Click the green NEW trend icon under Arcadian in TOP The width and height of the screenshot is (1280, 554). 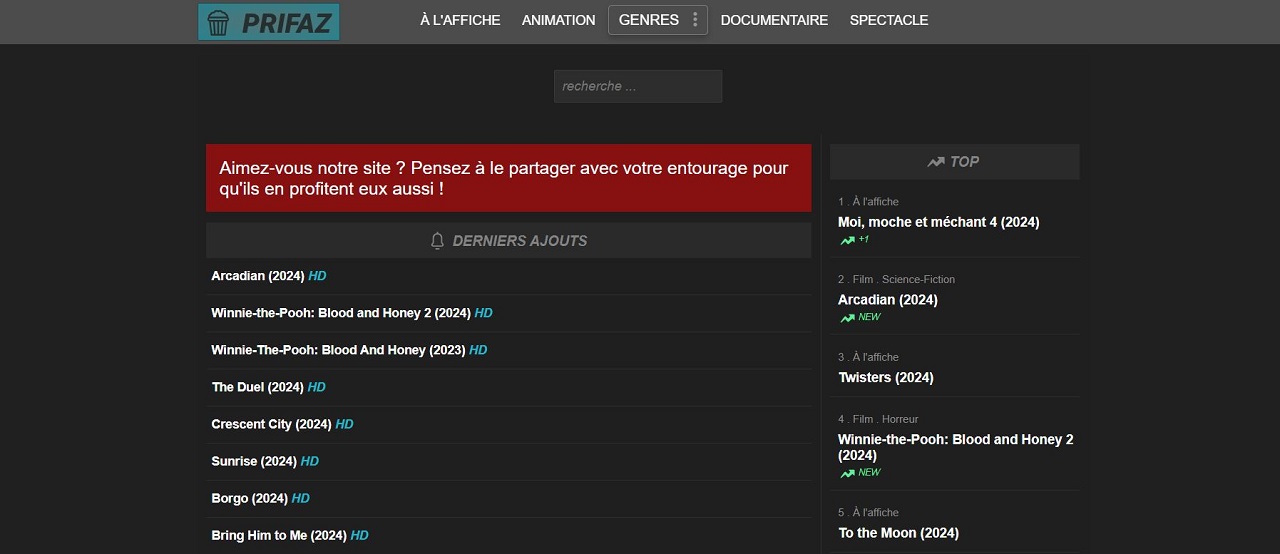point(848,318)
